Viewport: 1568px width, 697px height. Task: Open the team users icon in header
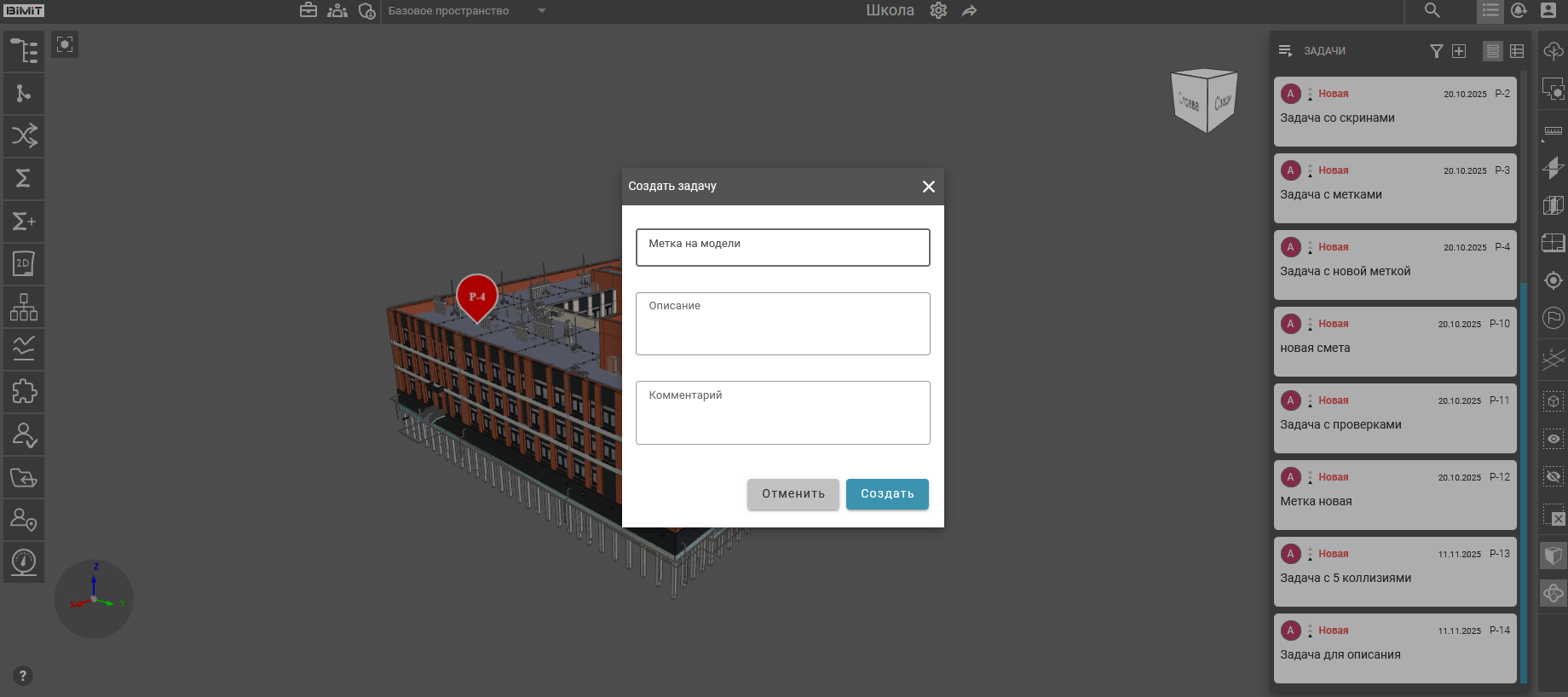337,11
